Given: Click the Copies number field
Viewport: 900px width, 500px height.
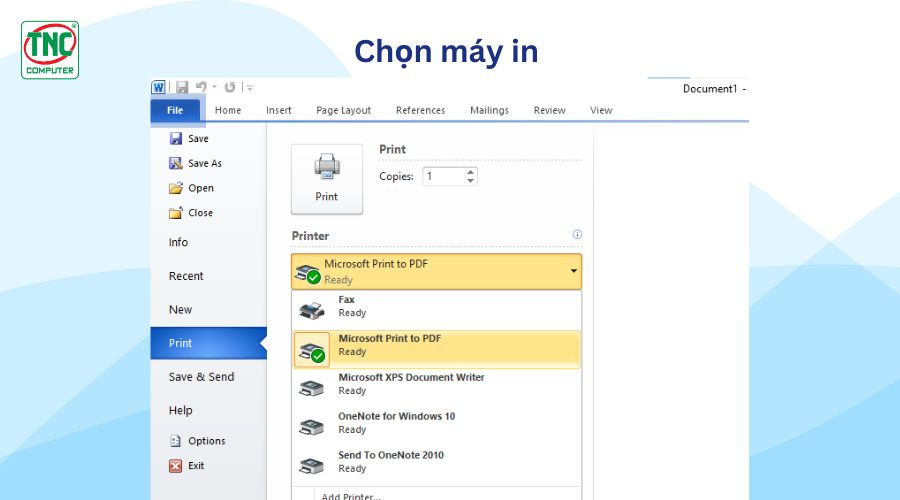Looking at the screenshot, I should 443,176.
